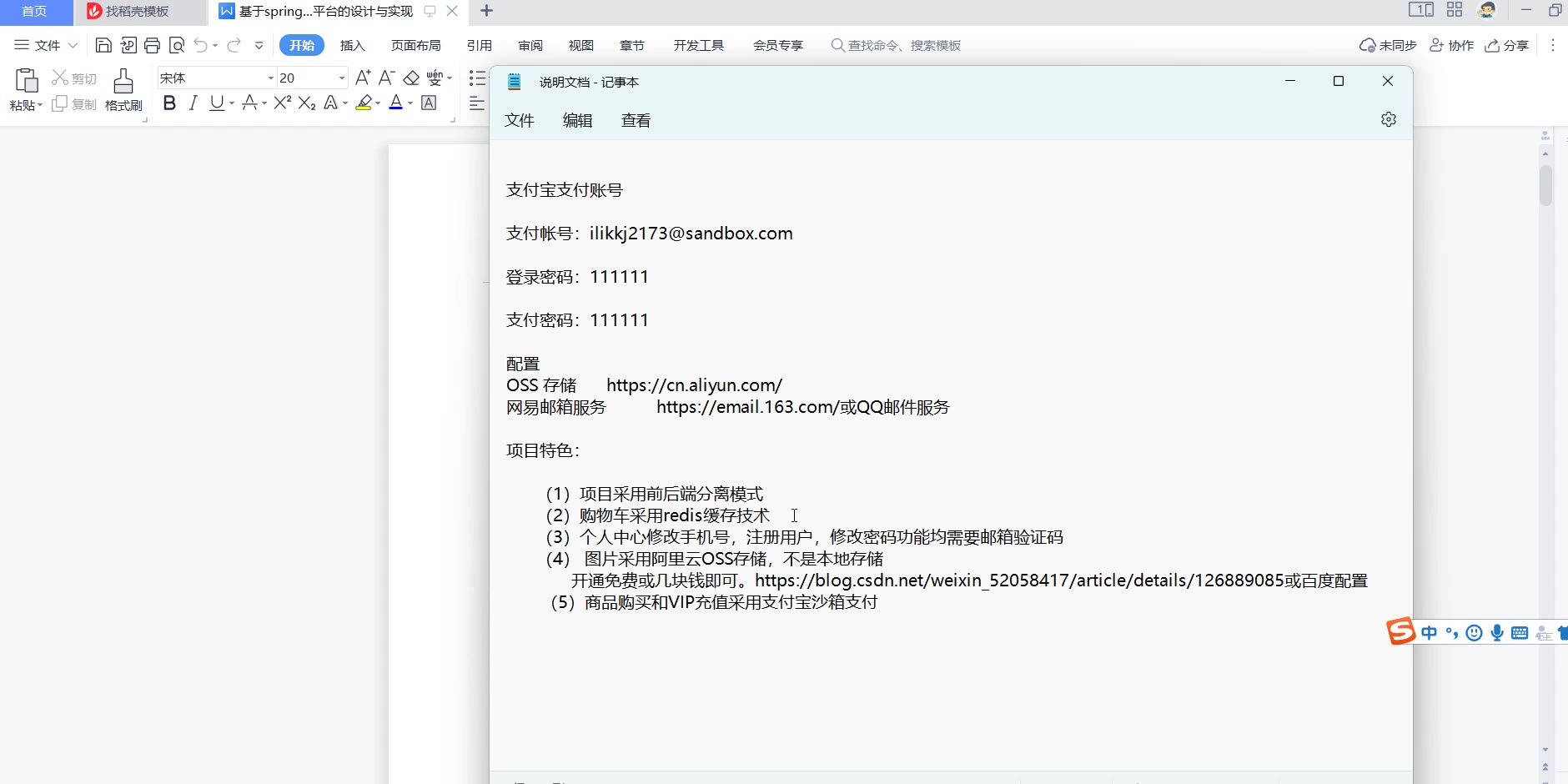Toggle Underline formatting

(217, 103)
